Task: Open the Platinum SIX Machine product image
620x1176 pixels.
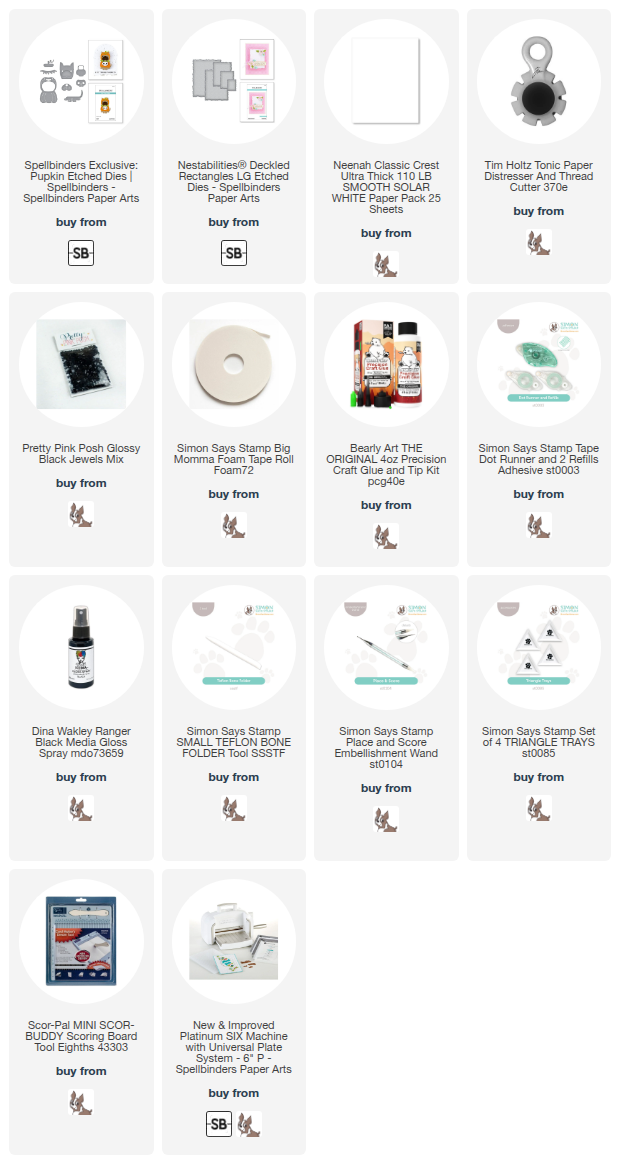Action: [x=234, y=941]
